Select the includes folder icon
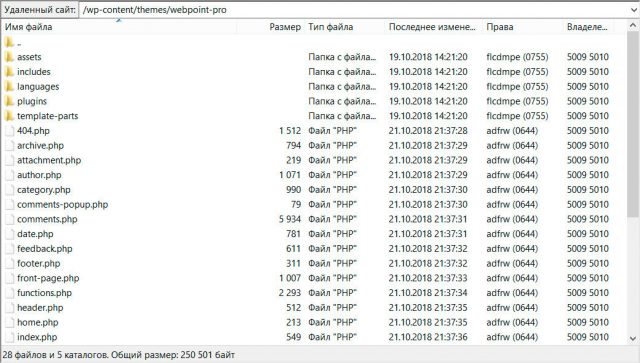This screenshot has height=363, width=640. (x=9, y=71)
